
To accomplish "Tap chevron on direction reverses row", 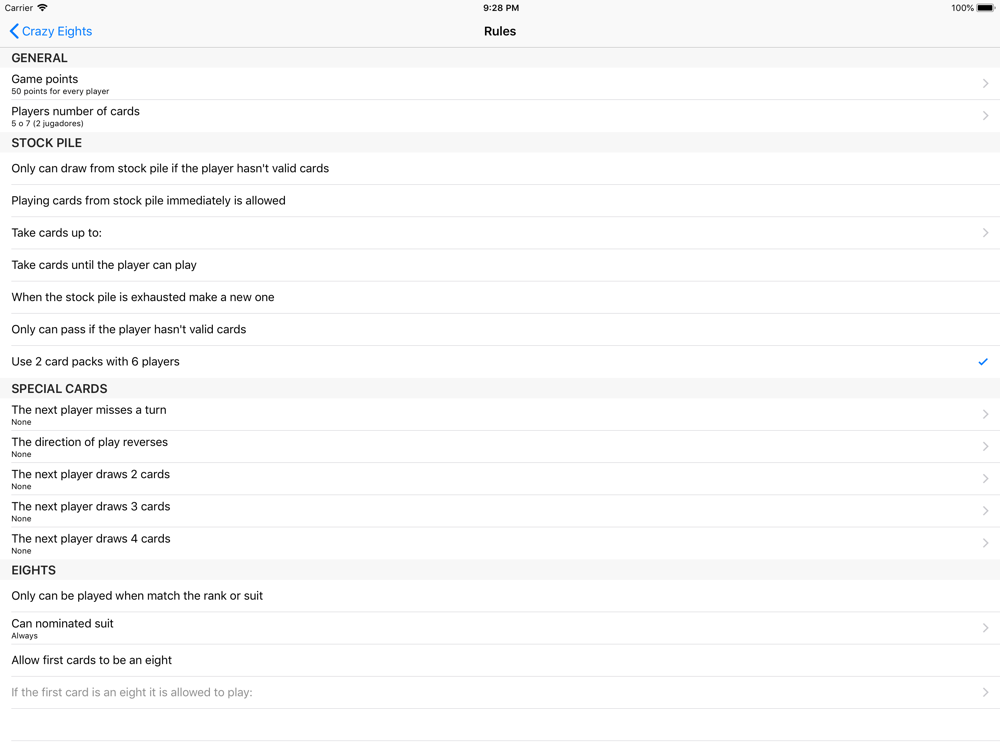I will [x=985, y=446].
